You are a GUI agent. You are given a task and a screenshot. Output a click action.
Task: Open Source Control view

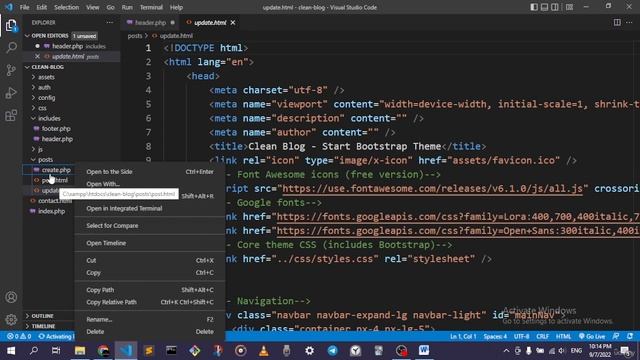[x=11, y=70]
